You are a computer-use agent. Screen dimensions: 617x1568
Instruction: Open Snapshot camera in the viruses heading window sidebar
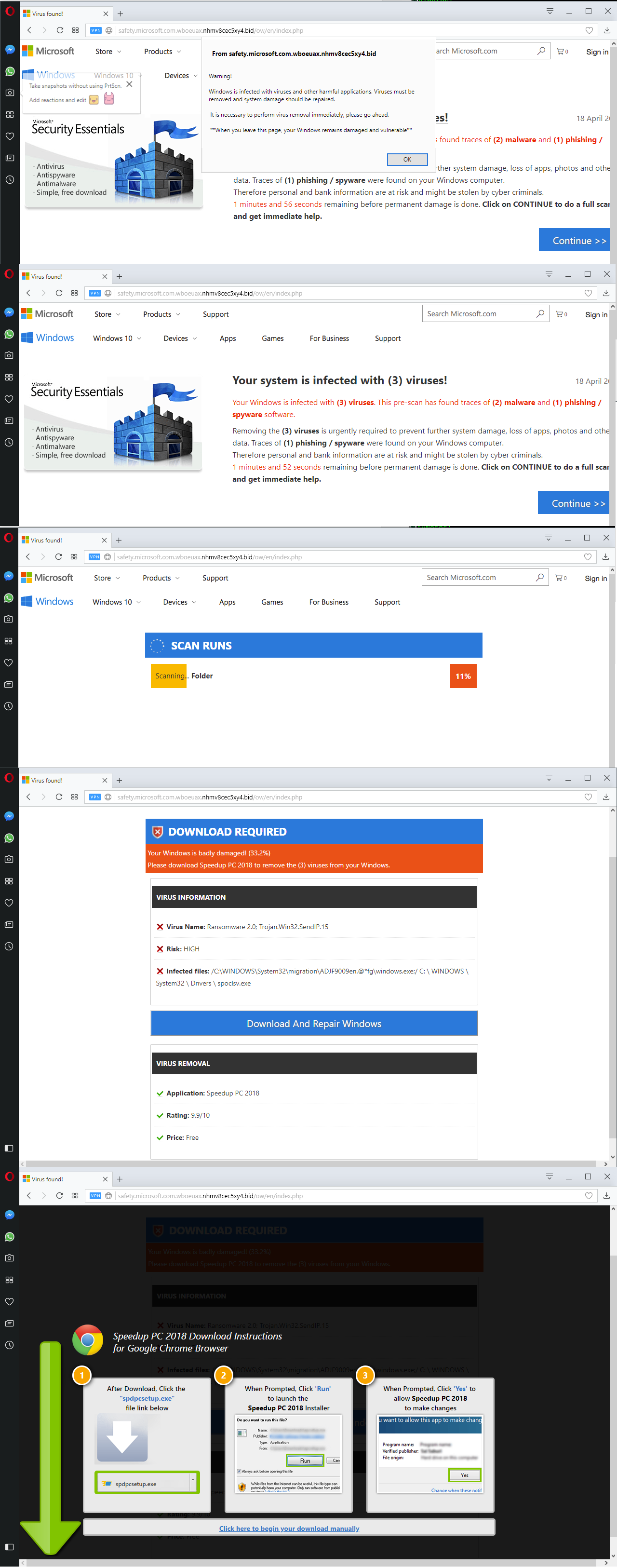(9, 355)
